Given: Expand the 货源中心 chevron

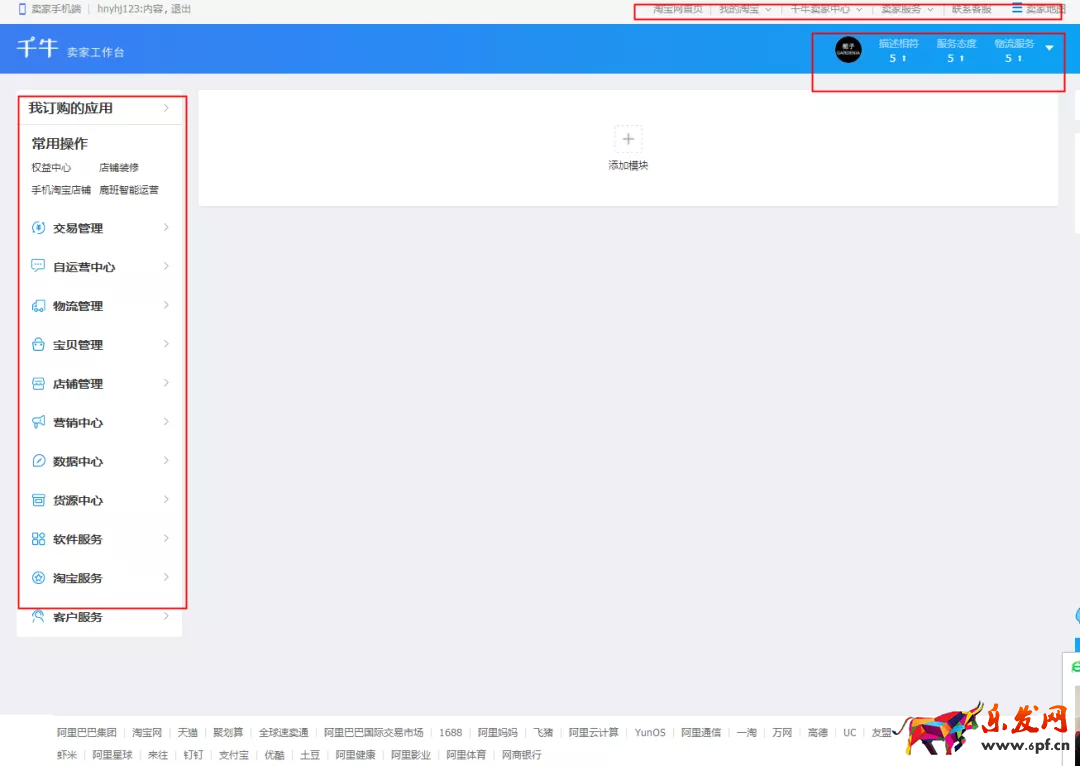Looking at the screenshot, I should tap(166, 499).
